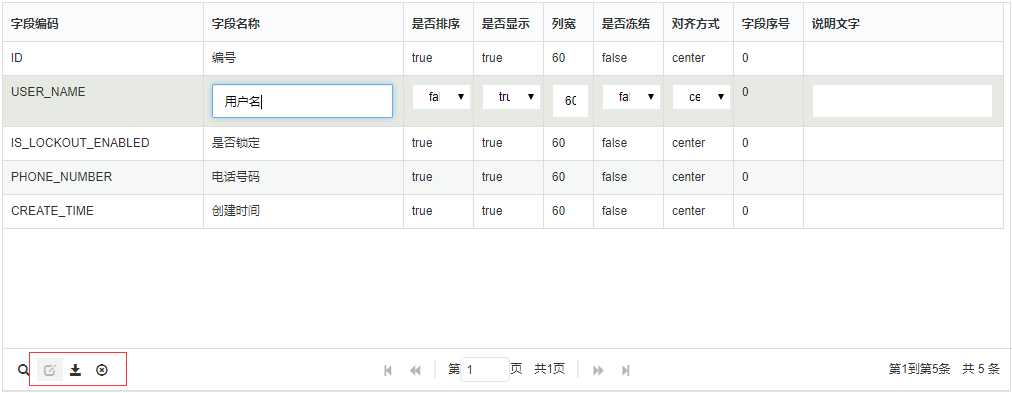This screenshot has width=1012, height=393.
Task: Click the 列宽 input in USER_NAME row
Action: (x=571, y=101)
